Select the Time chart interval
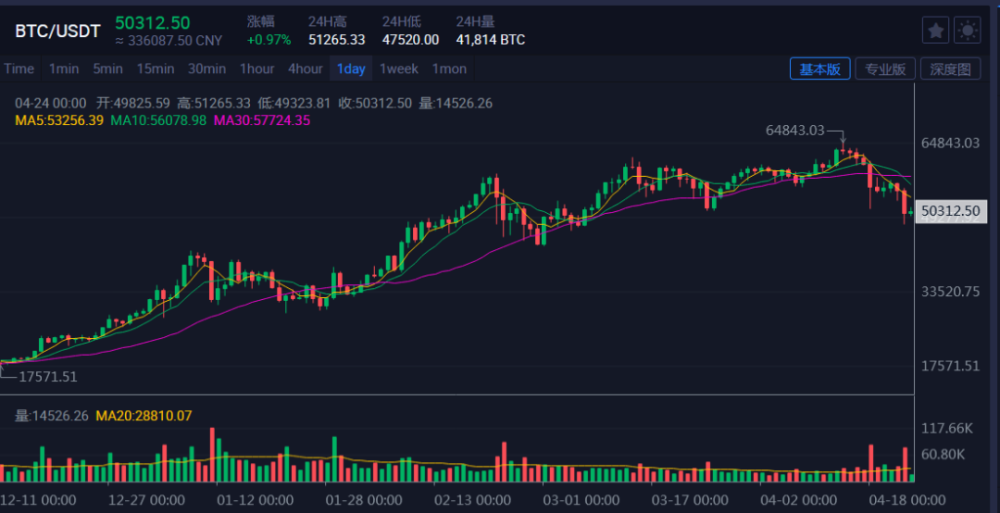 pyautogui.click(x=19, y=69)
